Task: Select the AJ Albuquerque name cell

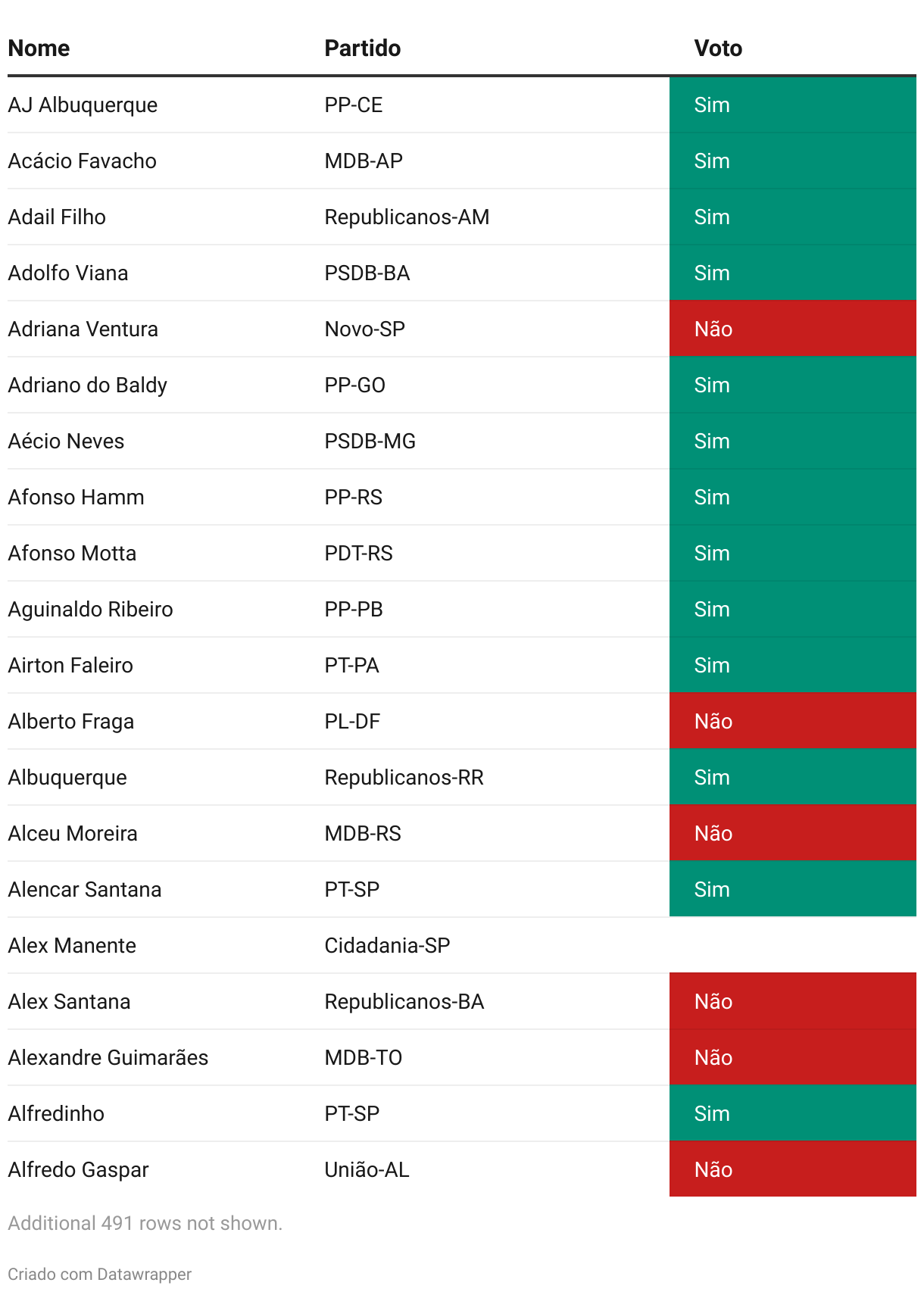Action: click(x=83, y=105)
